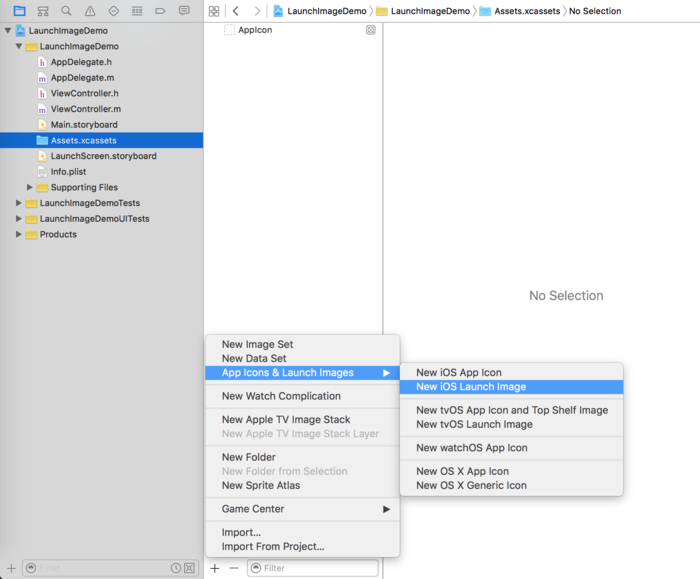This screenshot has width=700, height=579.
Task: Open Main.storyboard
Action: point(84,125)
